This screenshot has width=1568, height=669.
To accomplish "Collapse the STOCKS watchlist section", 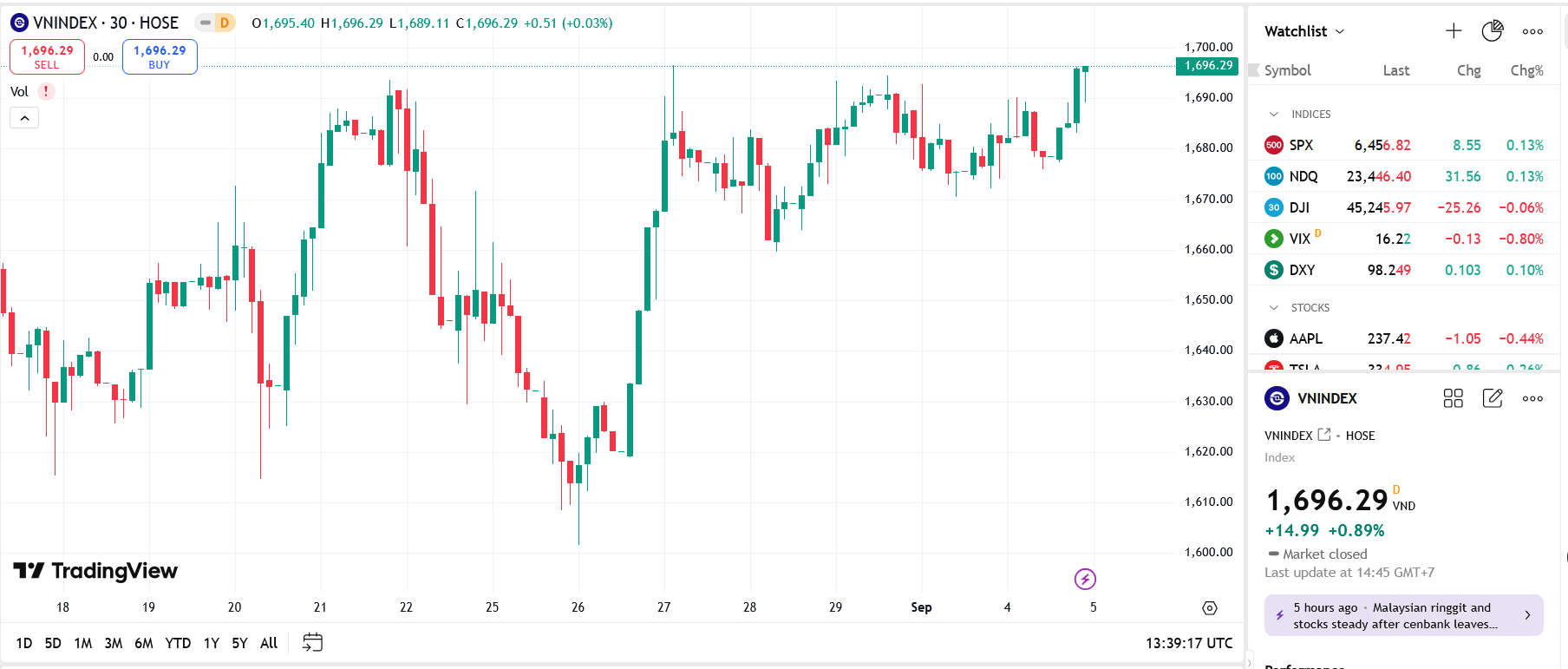I will point(1273,307).
